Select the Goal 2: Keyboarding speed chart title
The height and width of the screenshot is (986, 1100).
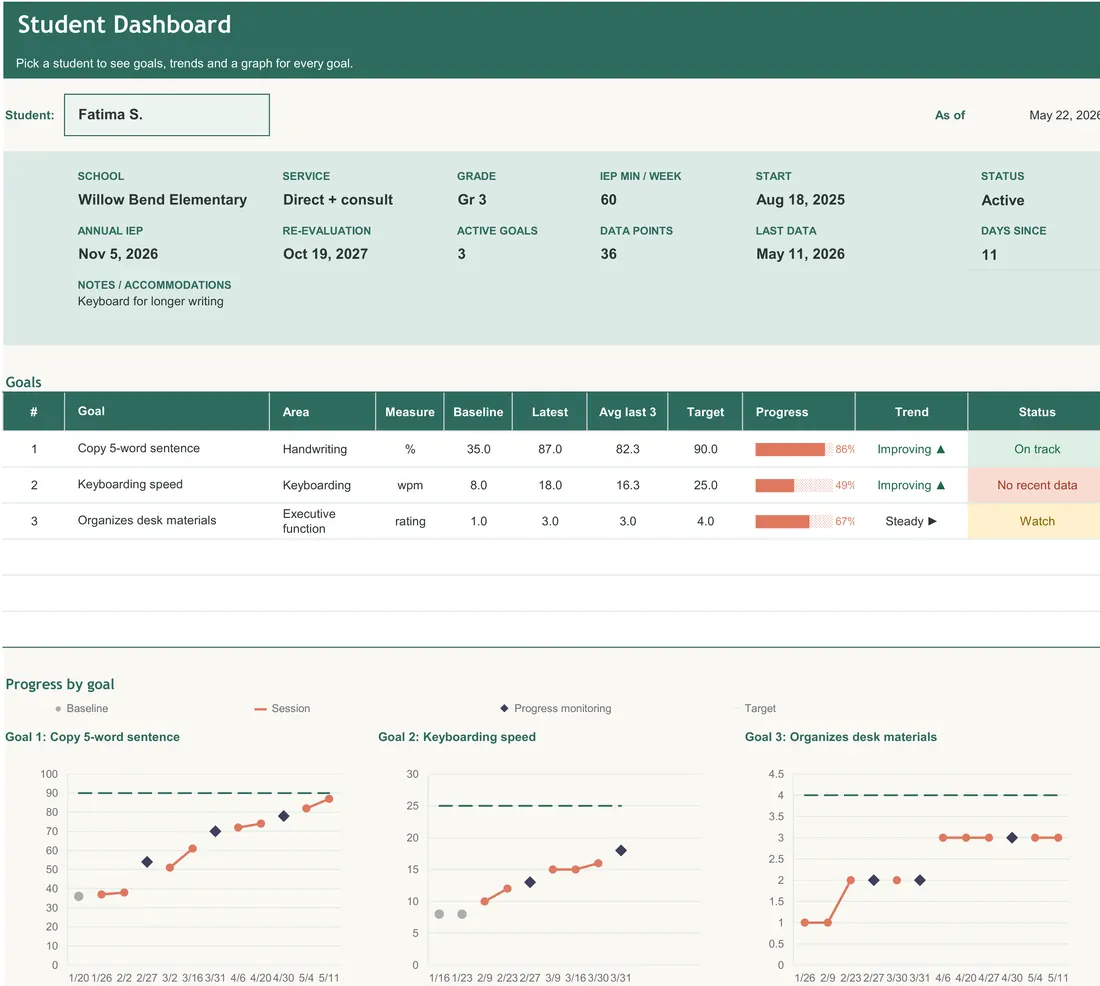(457, 737)
